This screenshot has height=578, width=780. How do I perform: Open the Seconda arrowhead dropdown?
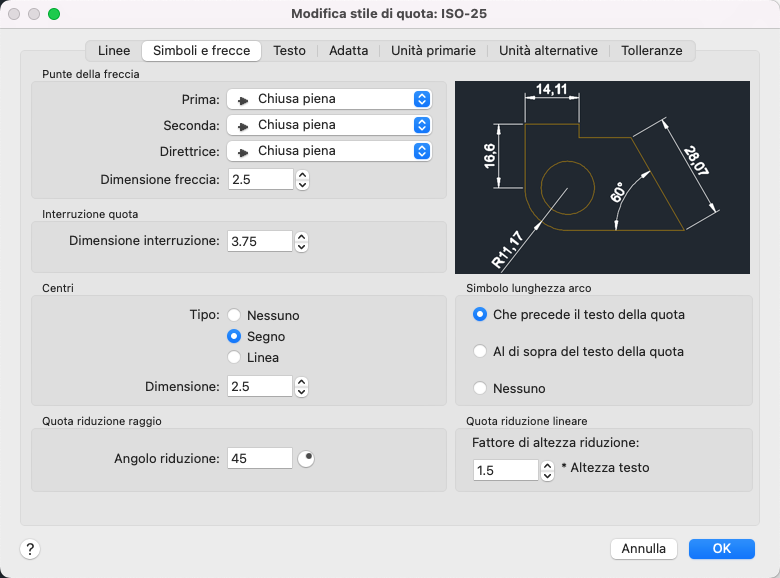329,125
